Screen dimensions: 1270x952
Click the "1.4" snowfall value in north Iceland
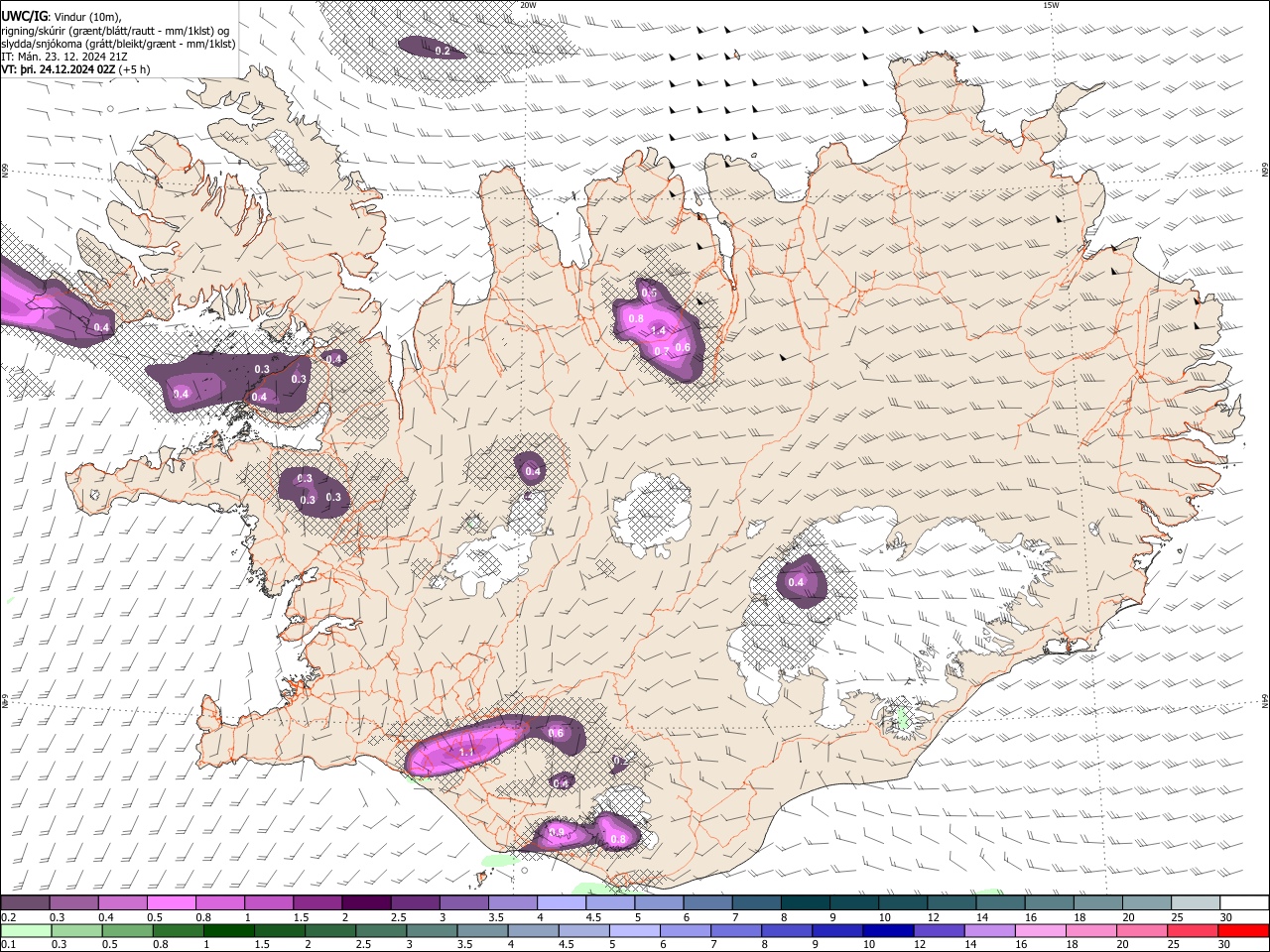tap(658, 330)
